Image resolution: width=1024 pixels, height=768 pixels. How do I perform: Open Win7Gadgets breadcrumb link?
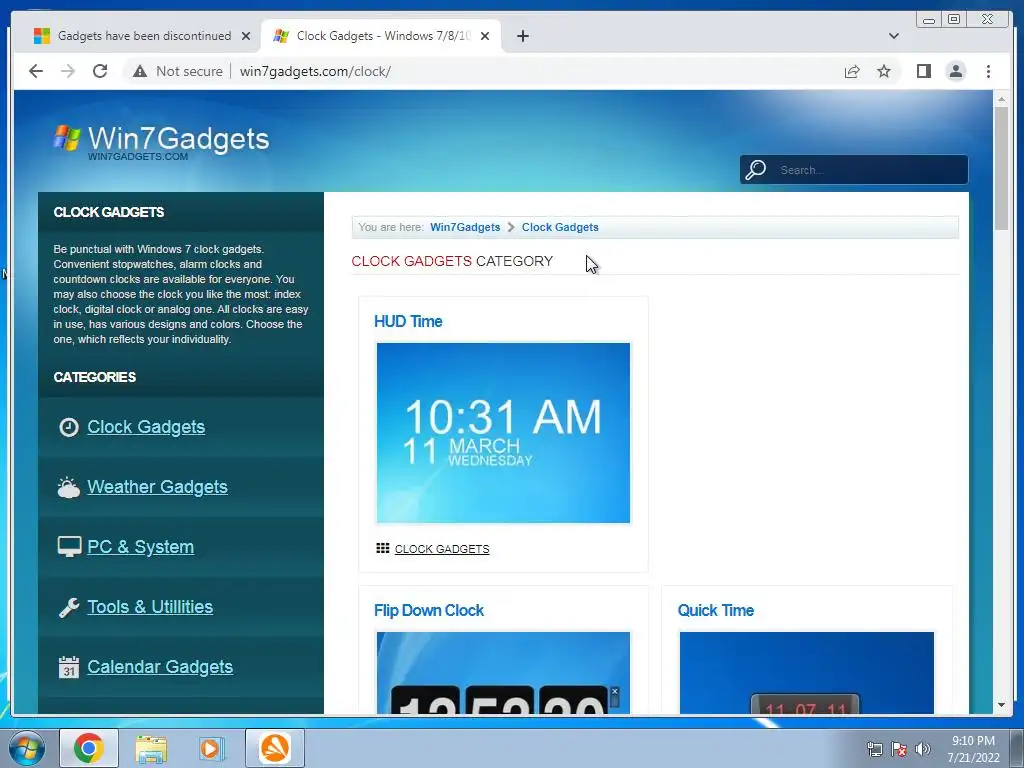(465, 227)
